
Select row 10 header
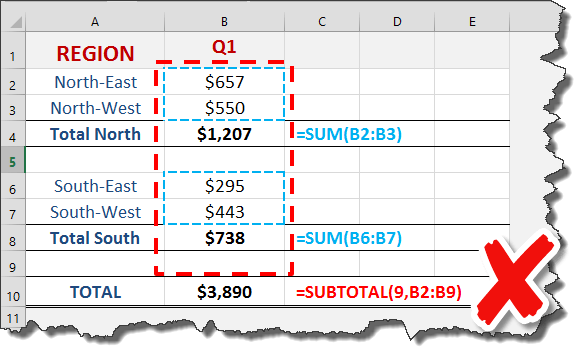click(x=13, y=292)
